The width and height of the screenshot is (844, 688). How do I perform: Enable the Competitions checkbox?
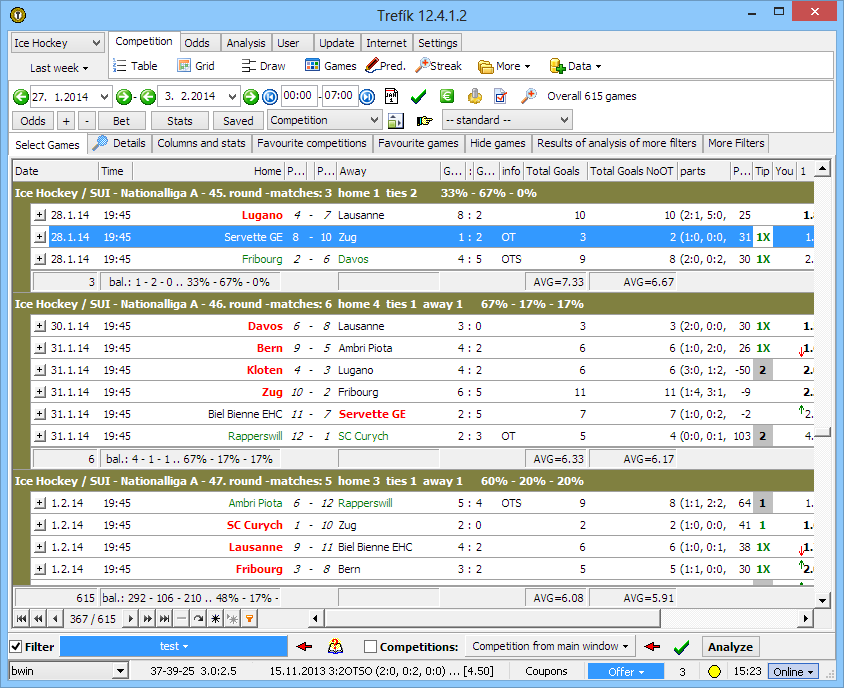pyautogui.click(x=371, y=647)
